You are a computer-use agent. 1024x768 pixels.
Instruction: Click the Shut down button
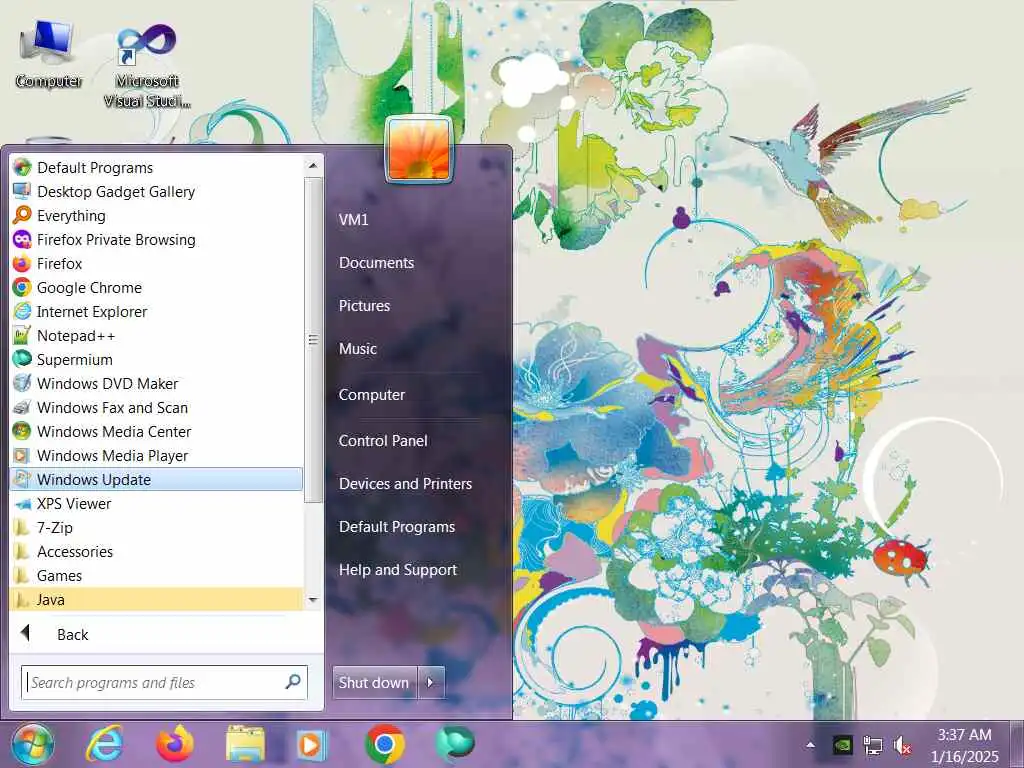(374, 682)
